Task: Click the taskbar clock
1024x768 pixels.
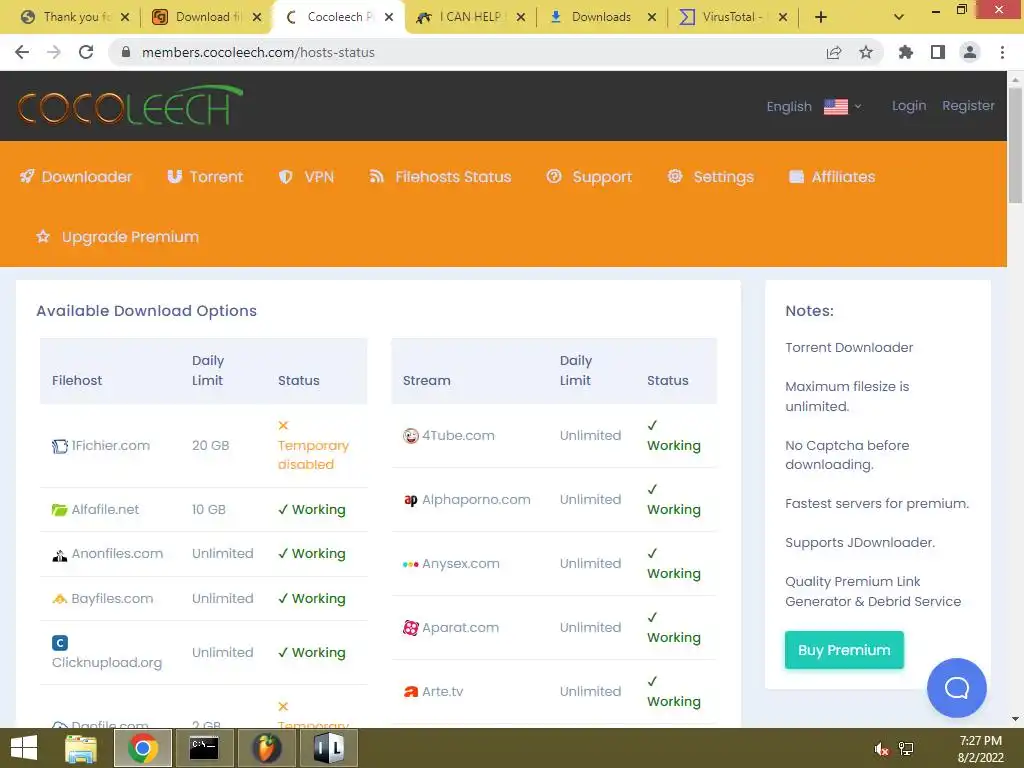Action: (x=980, y=749)
